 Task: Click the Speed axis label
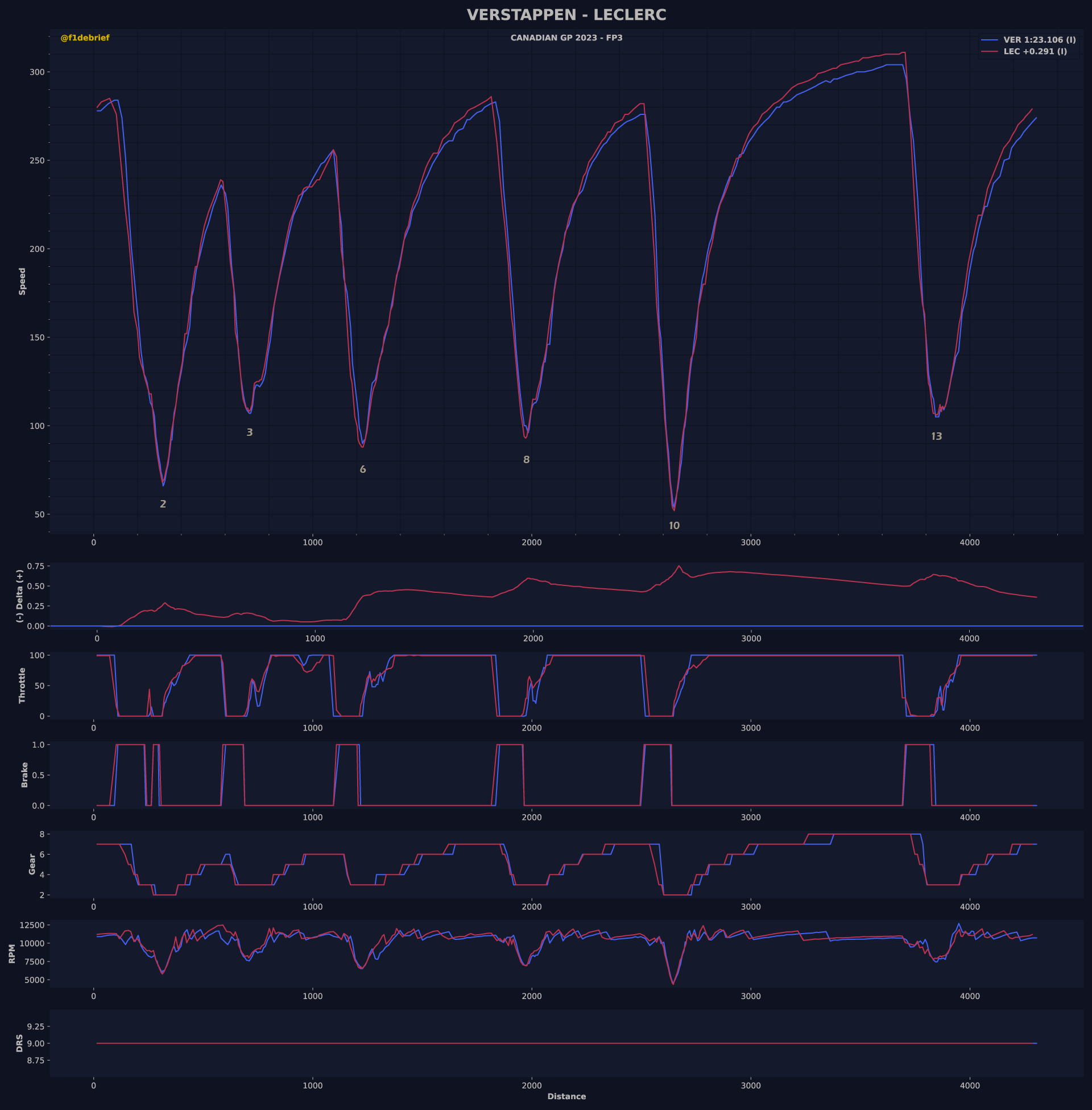(x=22, y=282)
